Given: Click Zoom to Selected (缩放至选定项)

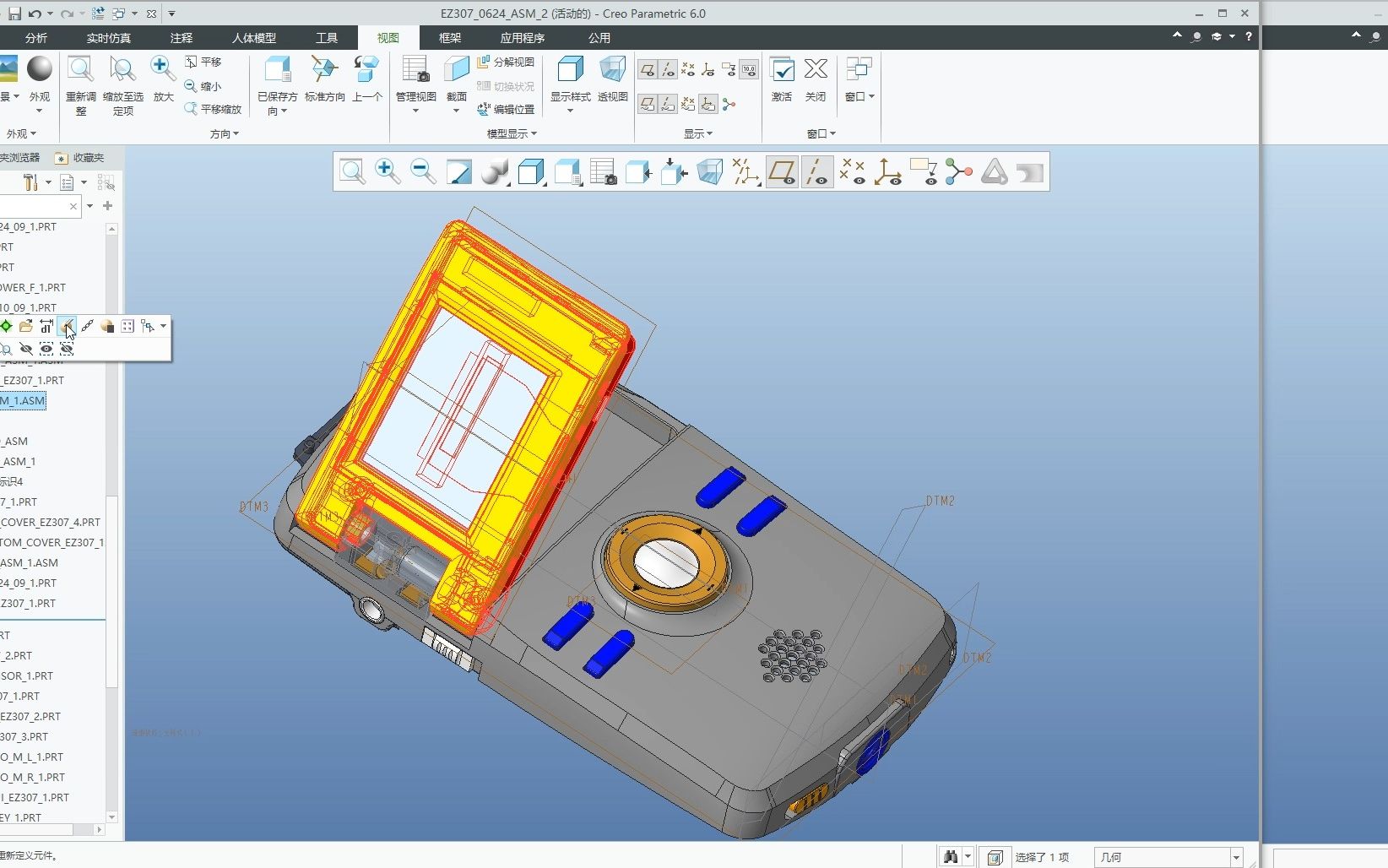Looking at the screenshot, I should pyautogui.click(x=123, y=85).
